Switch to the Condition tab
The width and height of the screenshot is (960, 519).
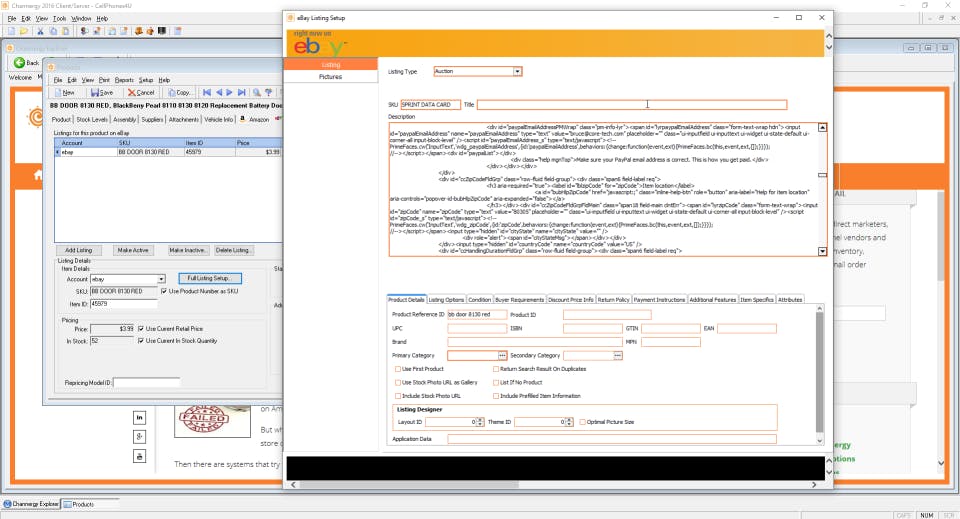[479, 300]
